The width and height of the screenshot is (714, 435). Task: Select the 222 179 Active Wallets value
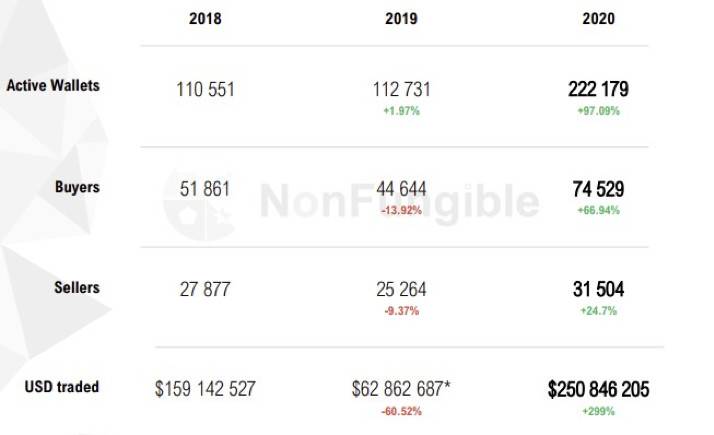coord(598,90)
